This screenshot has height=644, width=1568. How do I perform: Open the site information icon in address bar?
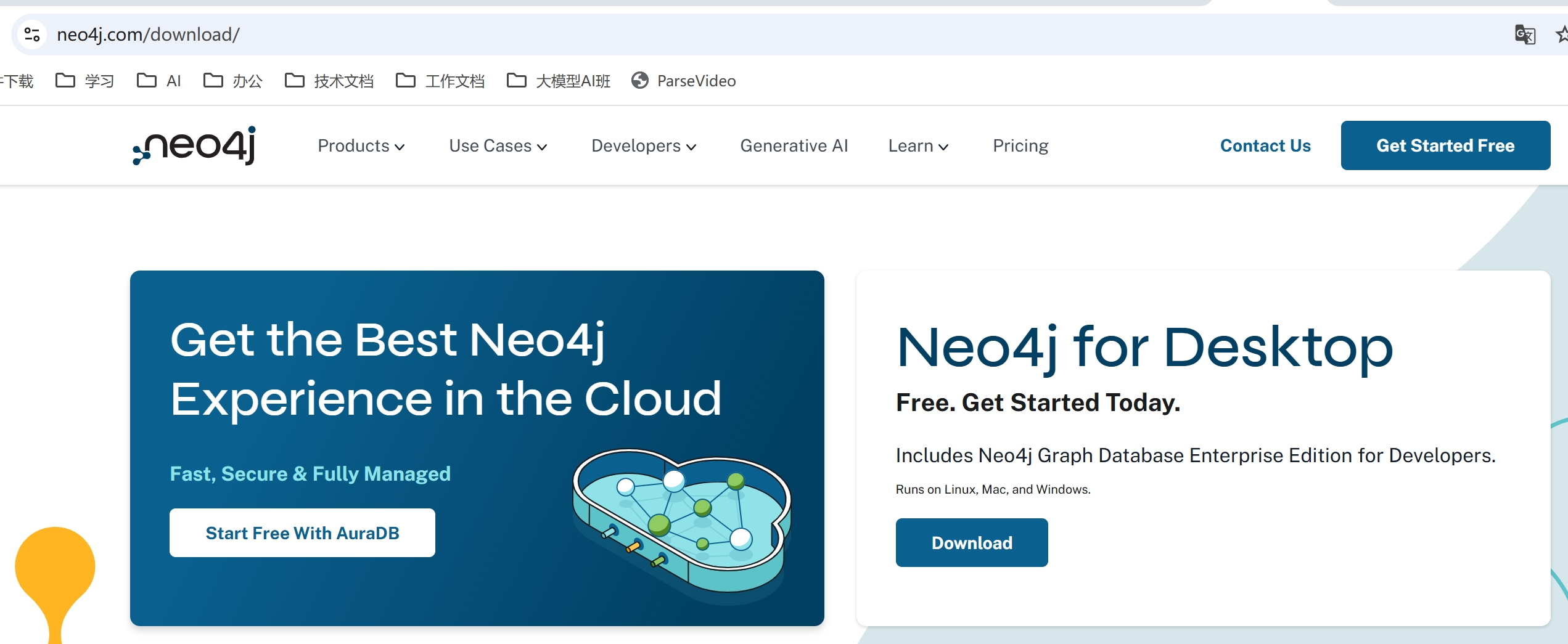32,35
